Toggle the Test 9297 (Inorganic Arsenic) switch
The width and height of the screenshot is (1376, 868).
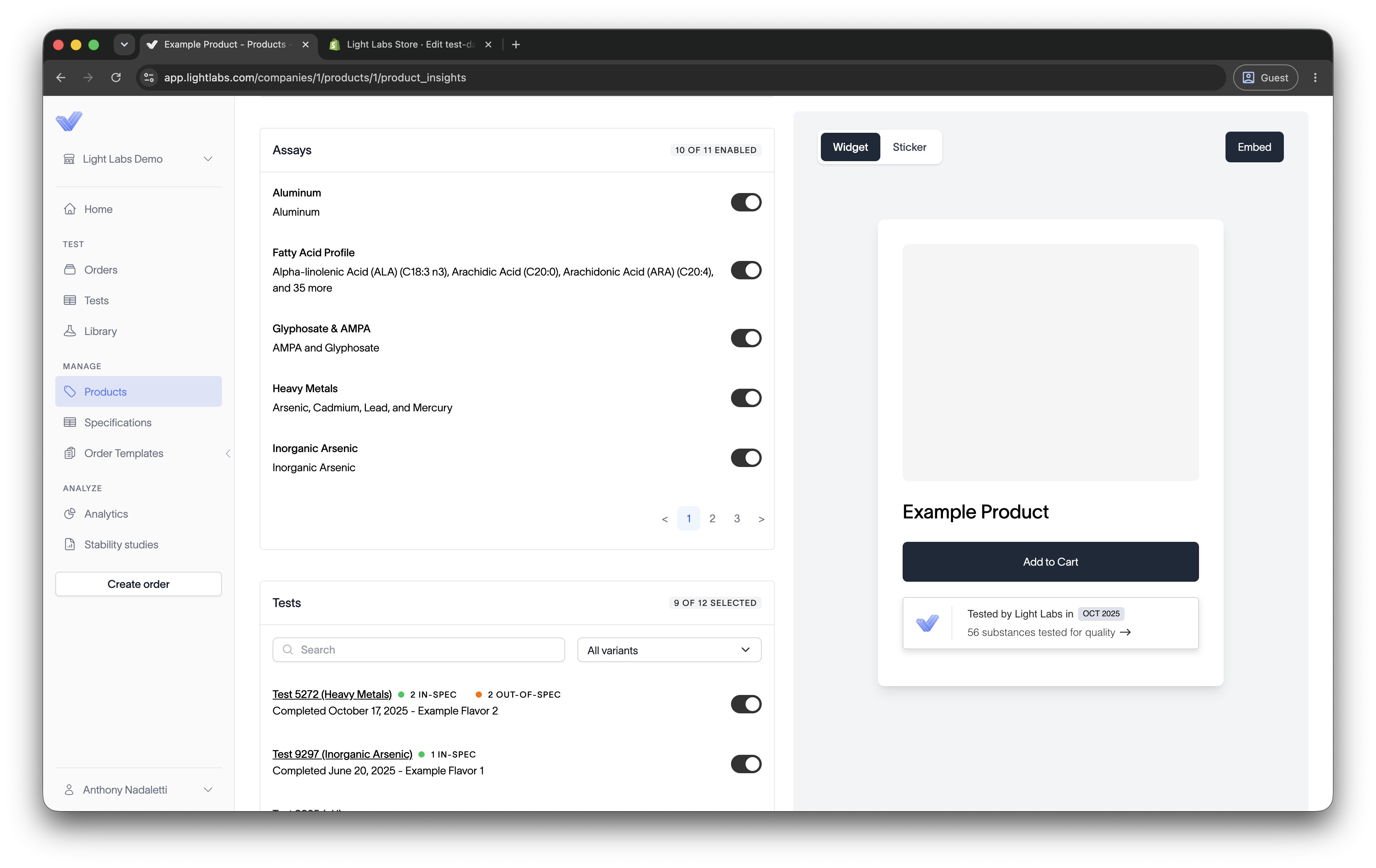(x=746, y=764)
